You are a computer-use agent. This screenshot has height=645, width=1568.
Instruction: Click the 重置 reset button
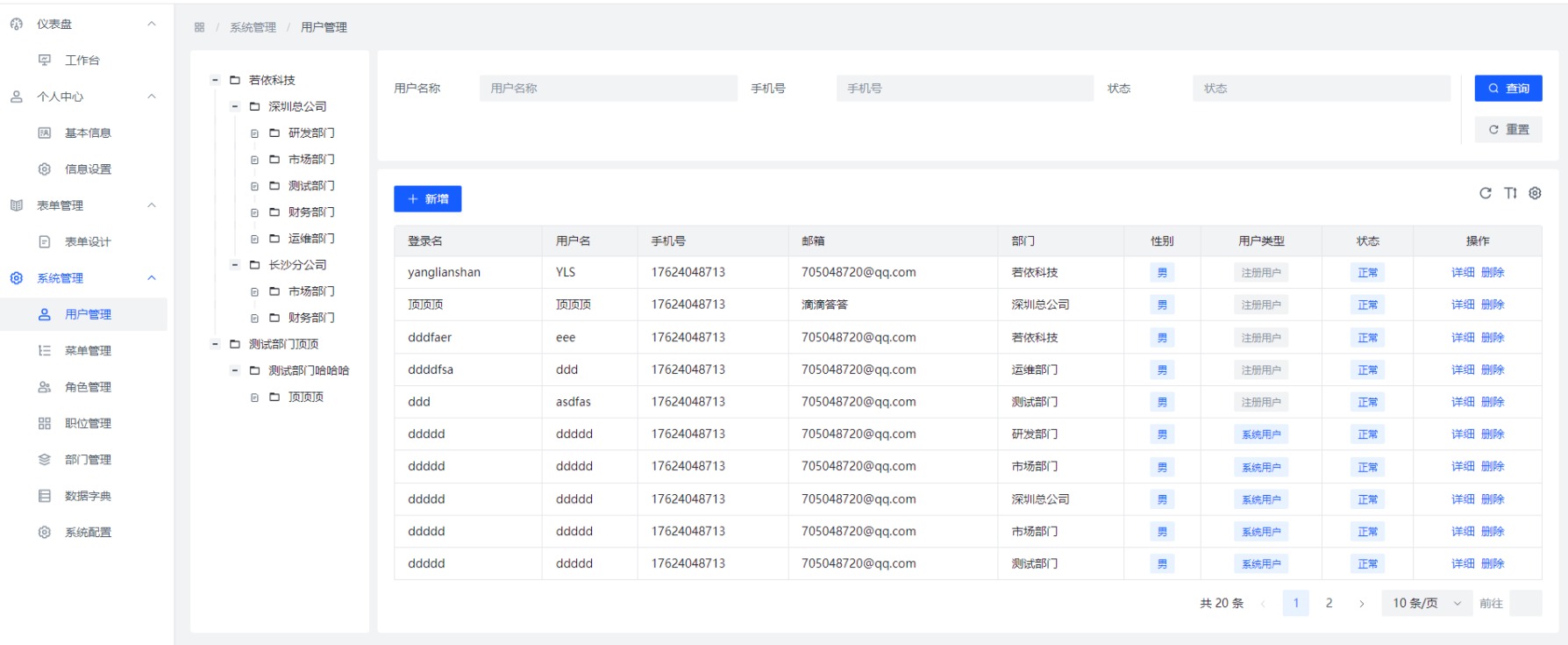(1508, 129)
